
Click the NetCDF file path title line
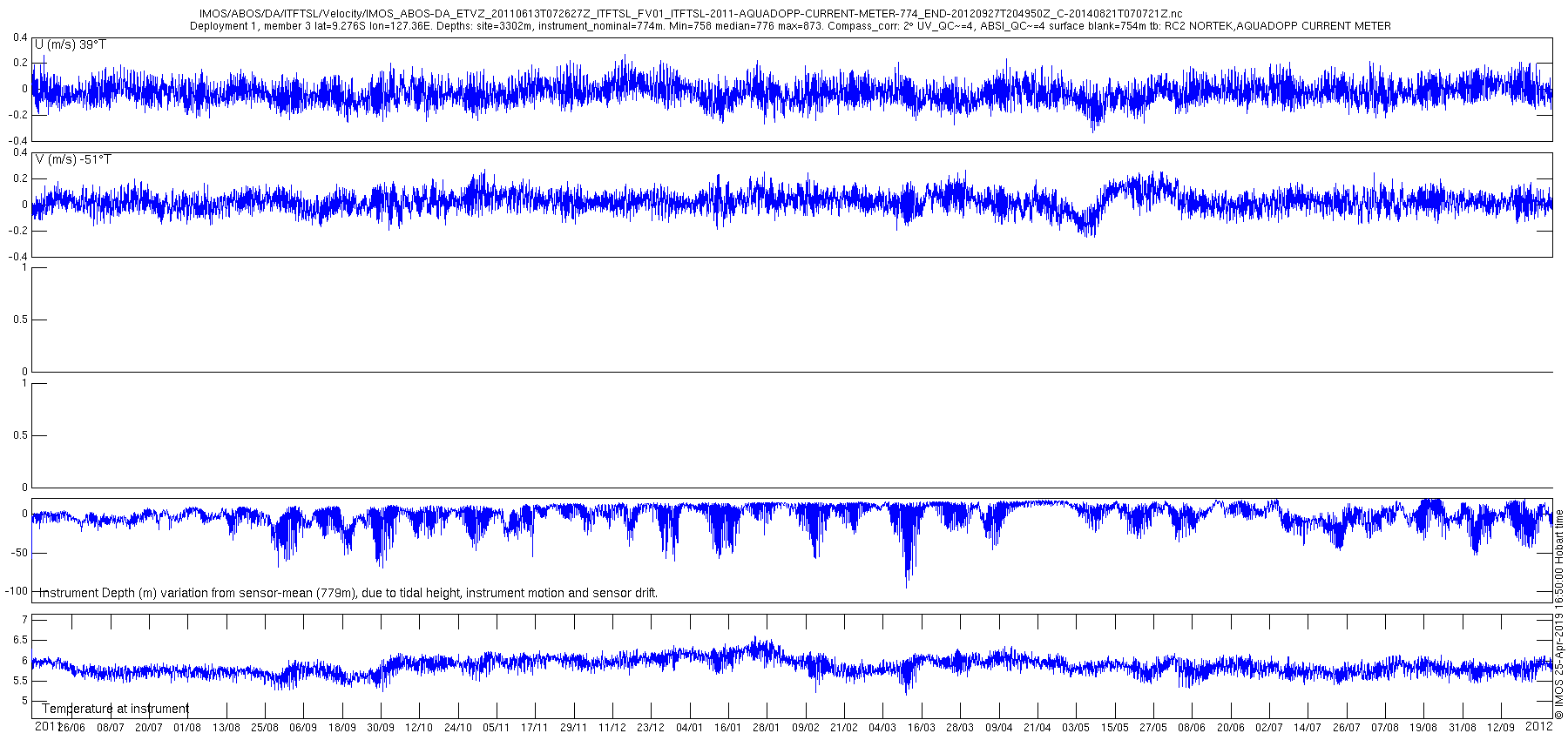tap(691, 14)
